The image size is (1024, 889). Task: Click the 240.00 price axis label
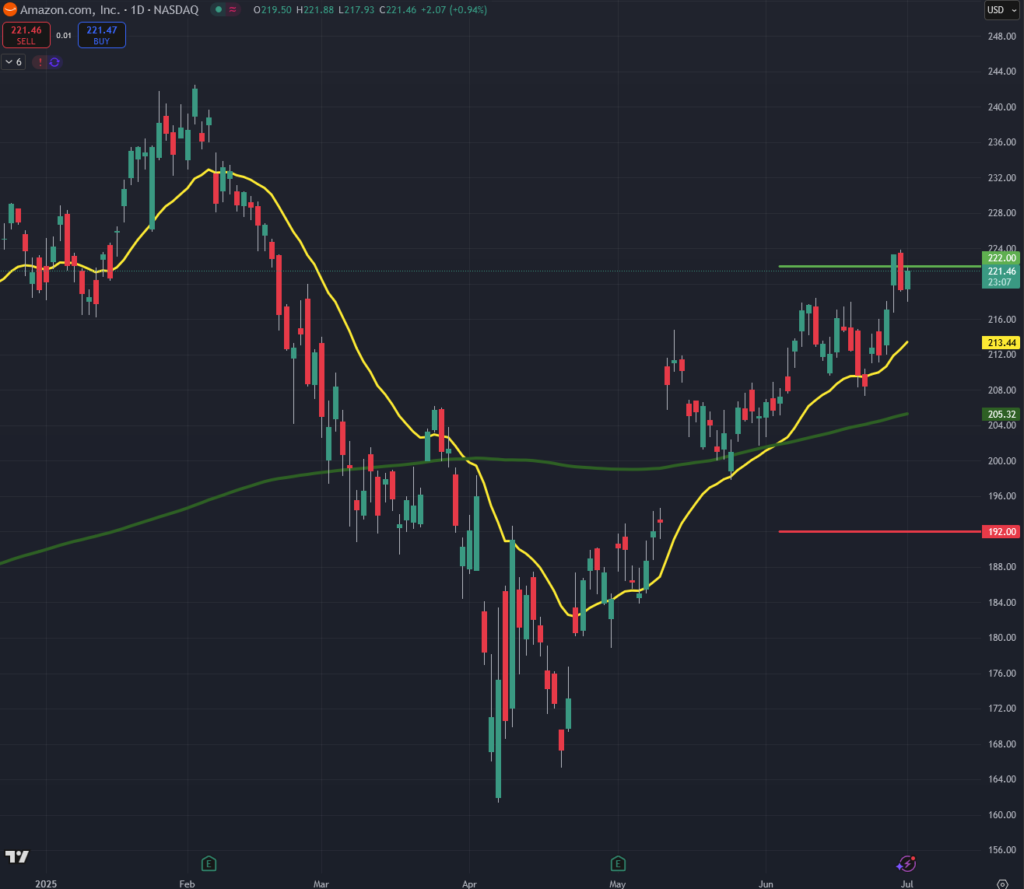[1002, 106]
